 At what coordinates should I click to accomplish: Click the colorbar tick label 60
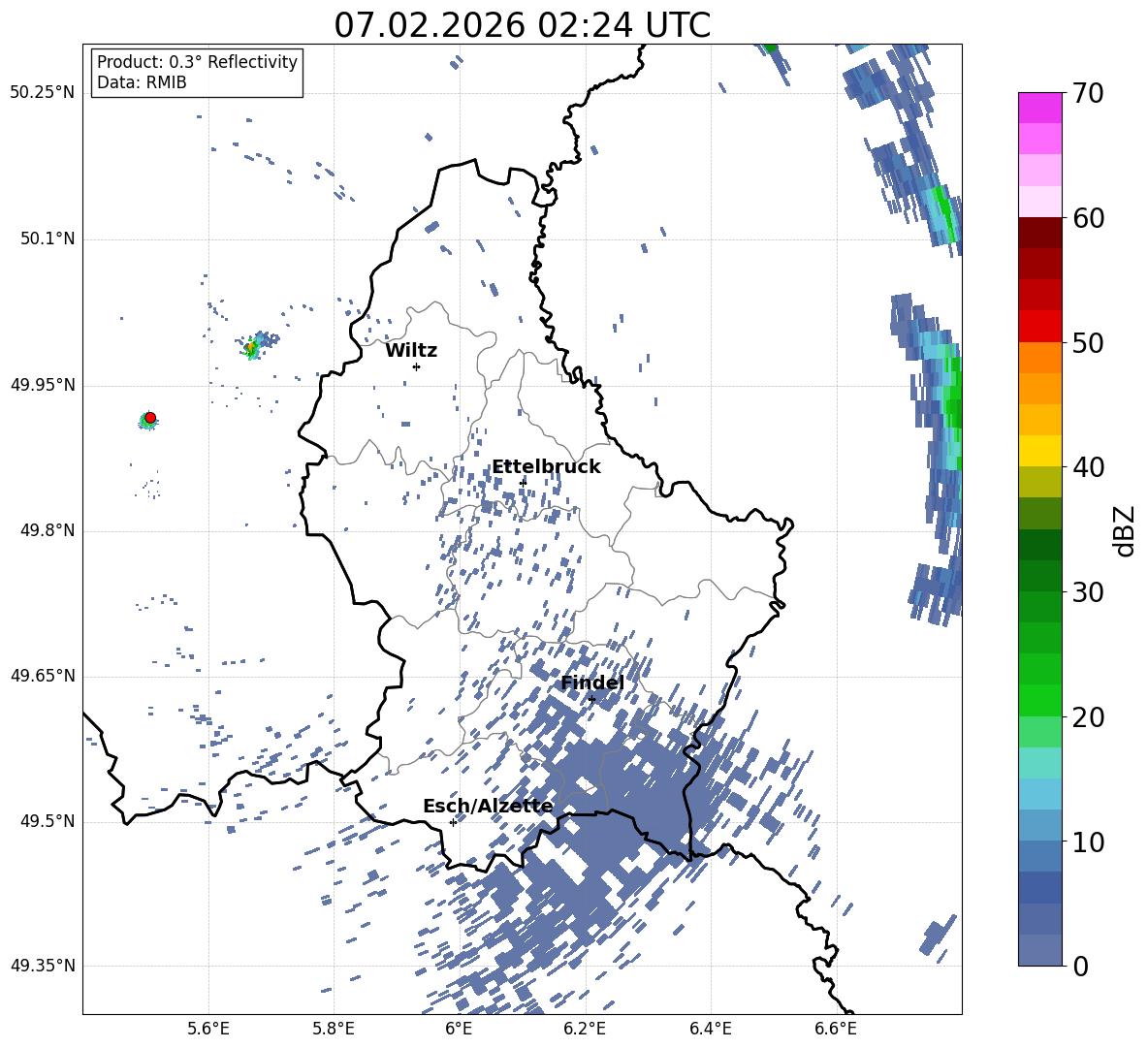1088,217
